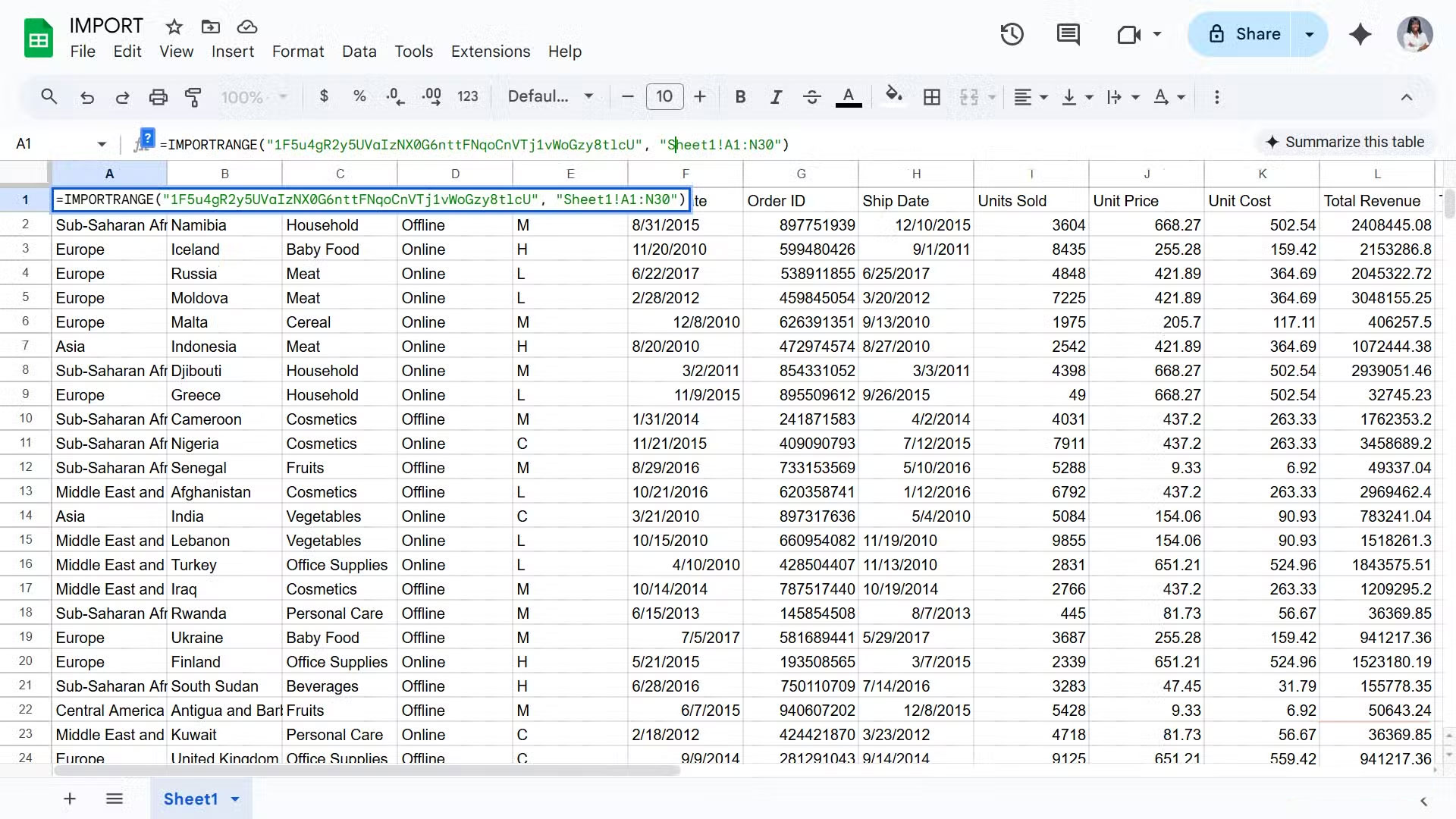This screenshot has width=1456, height=819.
Task: Toggle italic formatting
Action: pyautogui.click(x=776, y=96)
